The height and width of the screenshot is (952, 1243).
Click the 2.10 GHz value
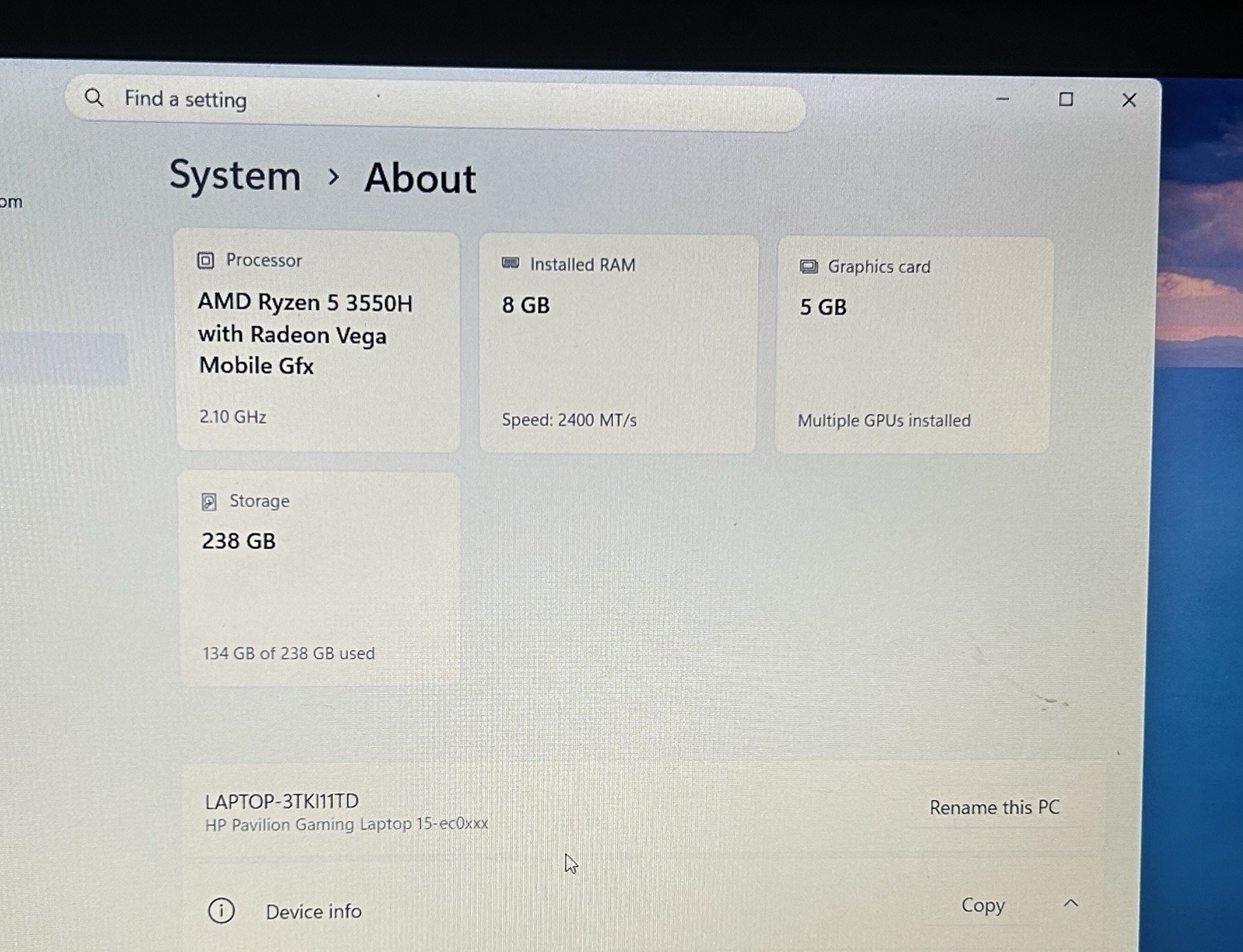[232, 417]
